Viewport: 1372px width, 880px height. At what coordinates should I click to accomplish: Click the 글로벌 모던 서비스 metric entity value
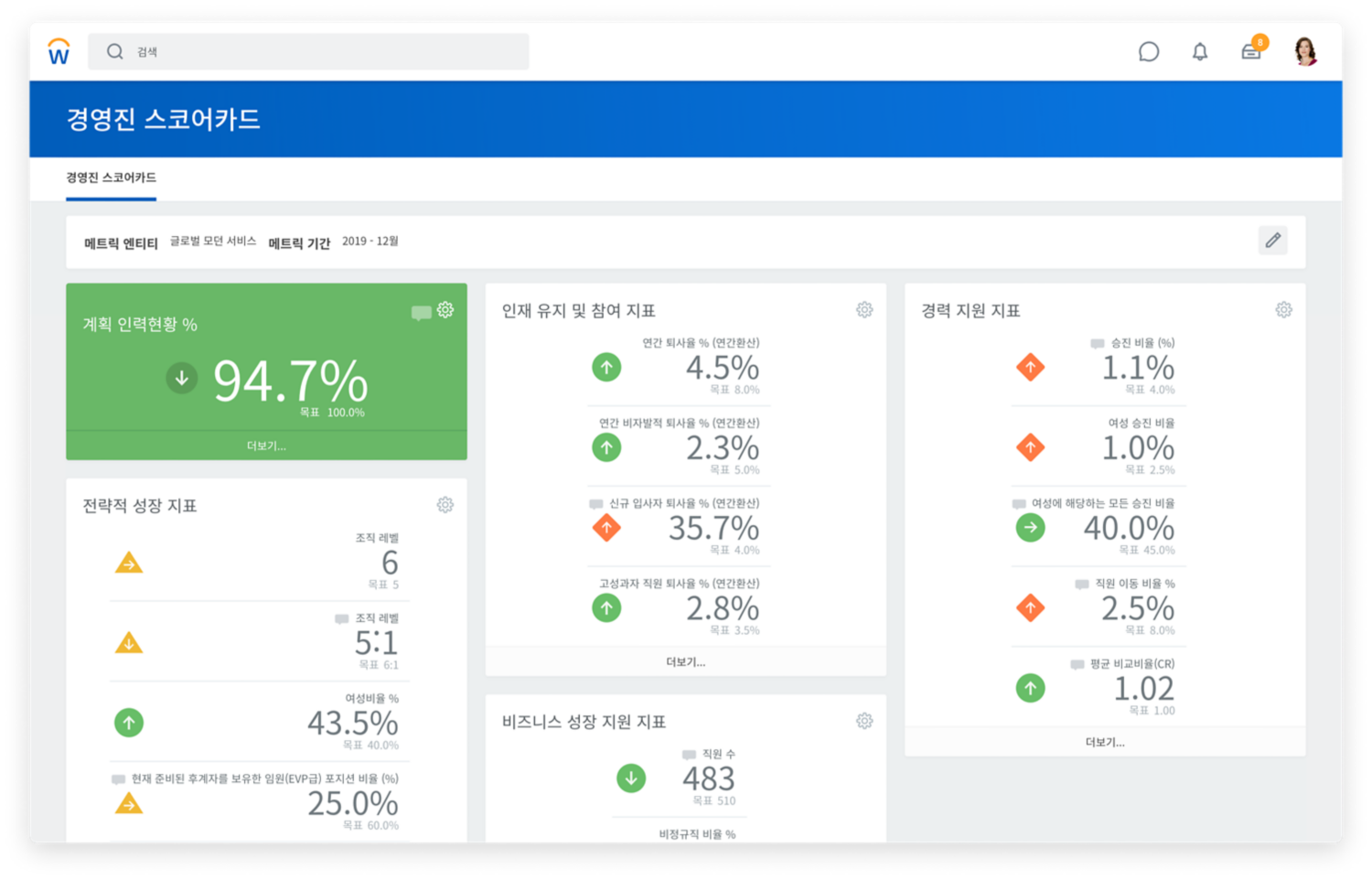pos(213,241)
